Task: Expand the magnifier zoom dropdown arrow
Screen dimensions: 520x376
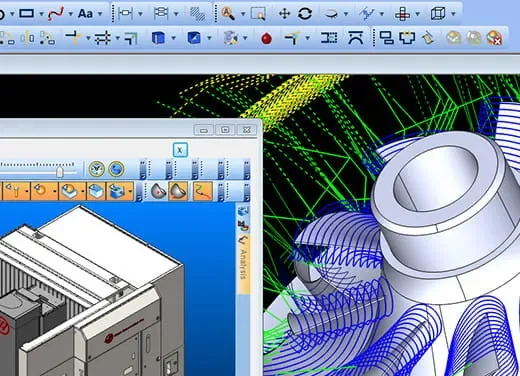Action: pyautogui.click(x=243, y=14)
